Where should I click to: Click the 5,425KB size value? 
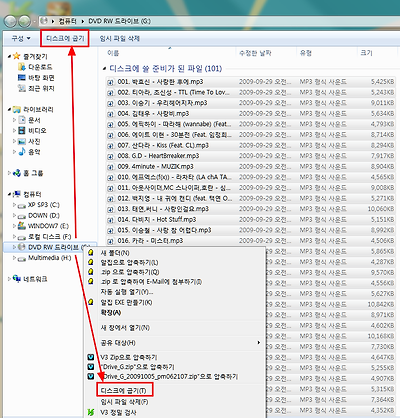(382, 82)
